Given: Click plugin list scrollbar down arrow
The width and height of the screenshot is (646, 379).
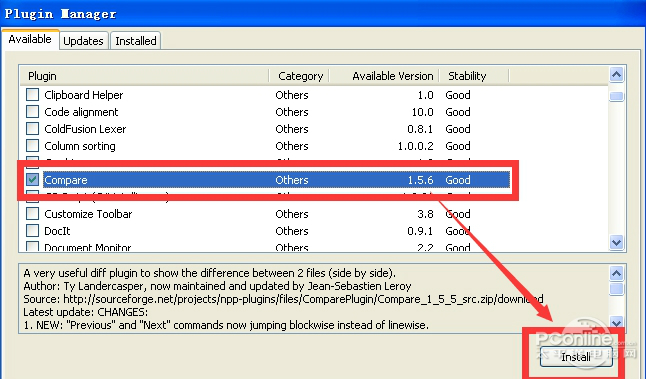Looking at the screenshot, I should pyautogui.click(x=616, y=242).
